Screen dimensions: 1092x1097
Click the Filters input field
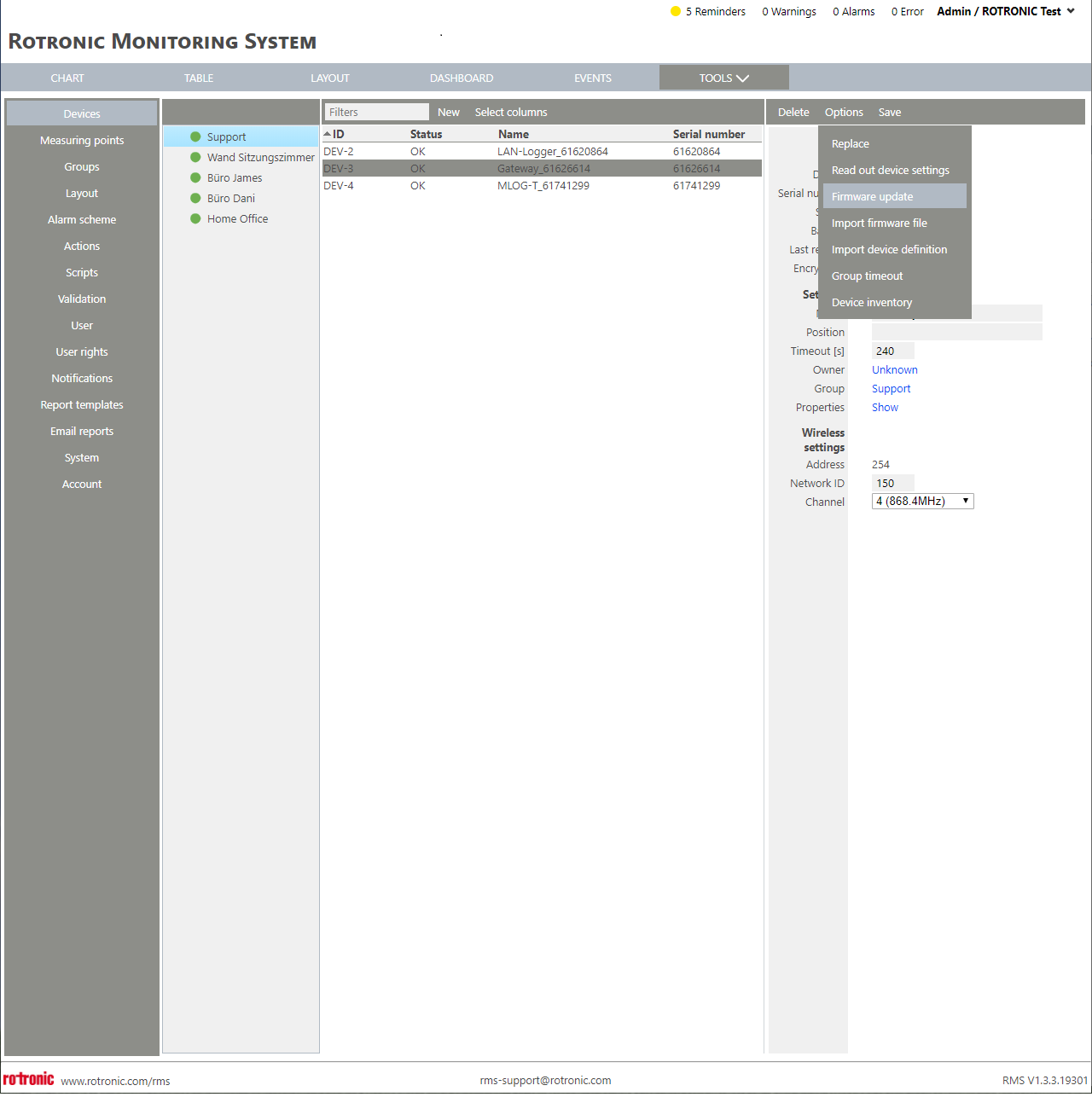click(x=377, y=112)
